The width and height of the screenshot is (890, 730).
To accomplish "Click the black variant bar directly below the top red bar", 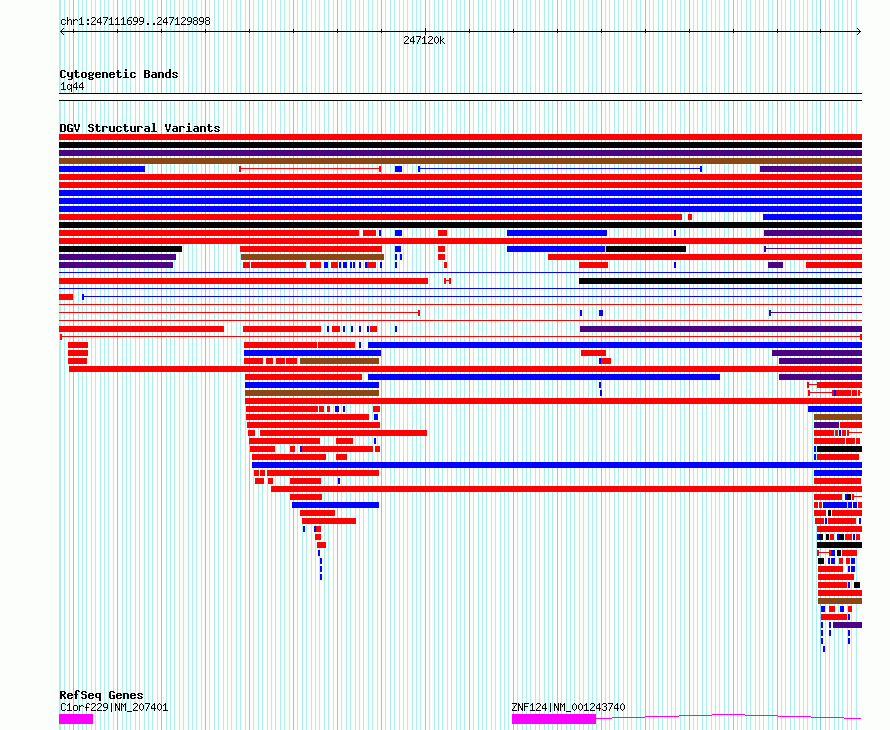I will [460, 145].
